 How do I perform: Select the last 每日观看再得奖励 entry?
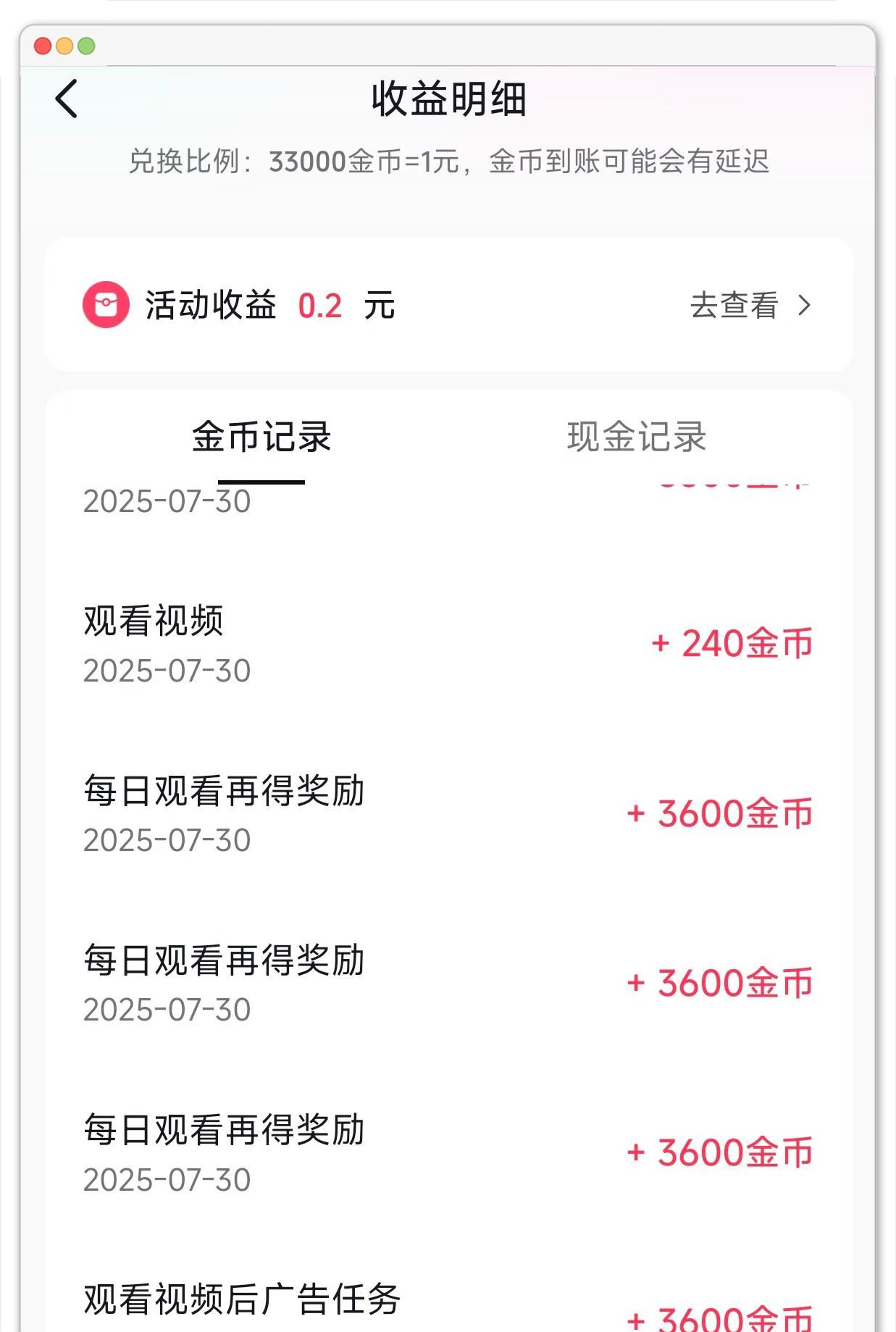224,1130
